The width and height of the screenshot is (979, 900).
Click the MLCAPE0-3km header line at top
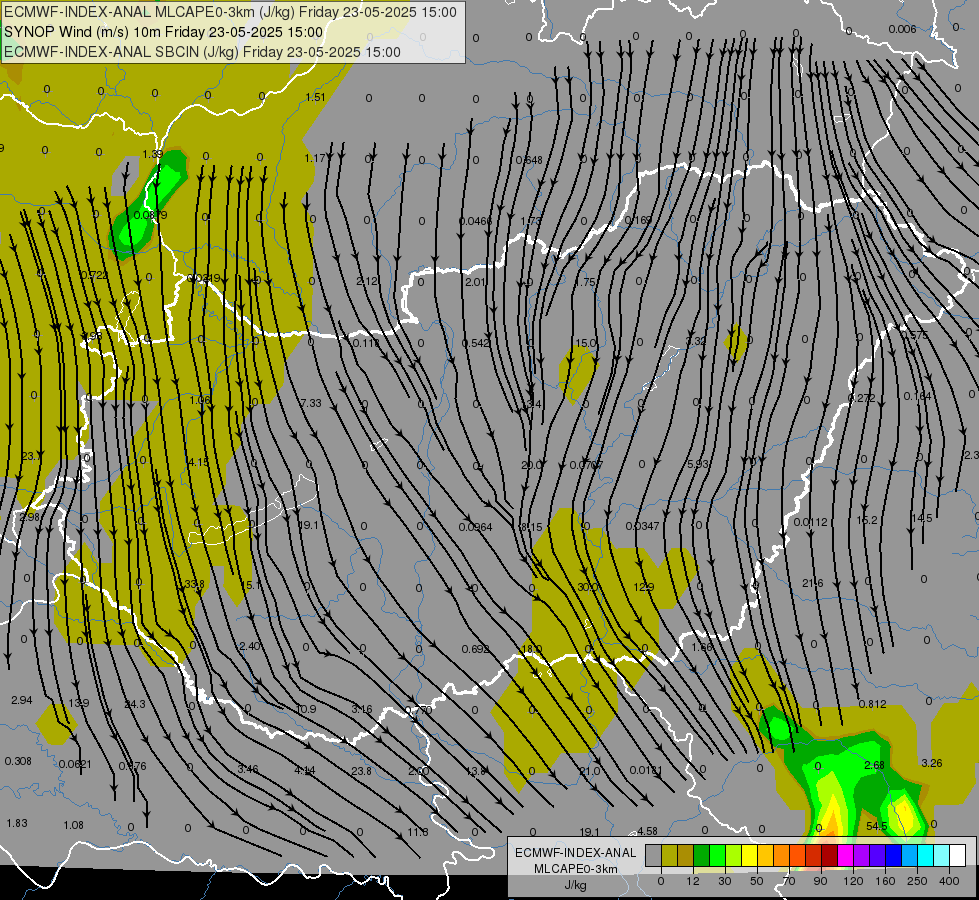[x=230, y=12]
